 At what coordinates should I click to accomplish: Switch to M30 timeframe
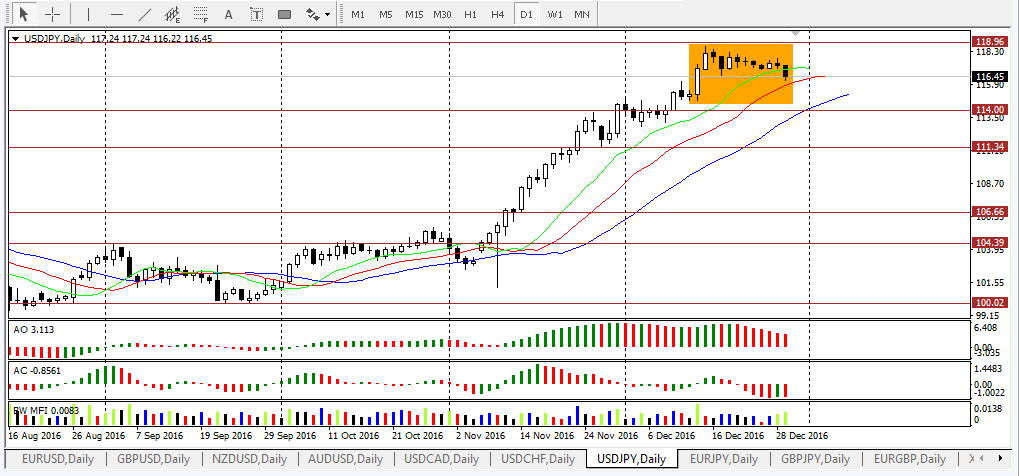click(443, 14)
